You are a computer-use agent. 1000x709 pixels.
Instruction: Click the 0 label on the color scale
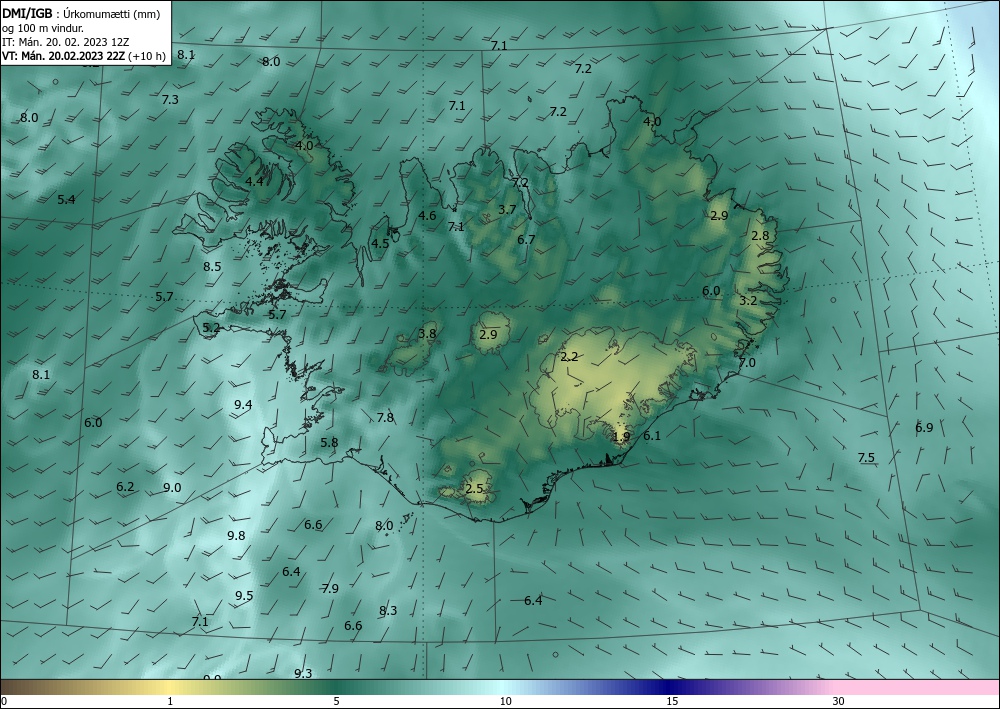4,701
